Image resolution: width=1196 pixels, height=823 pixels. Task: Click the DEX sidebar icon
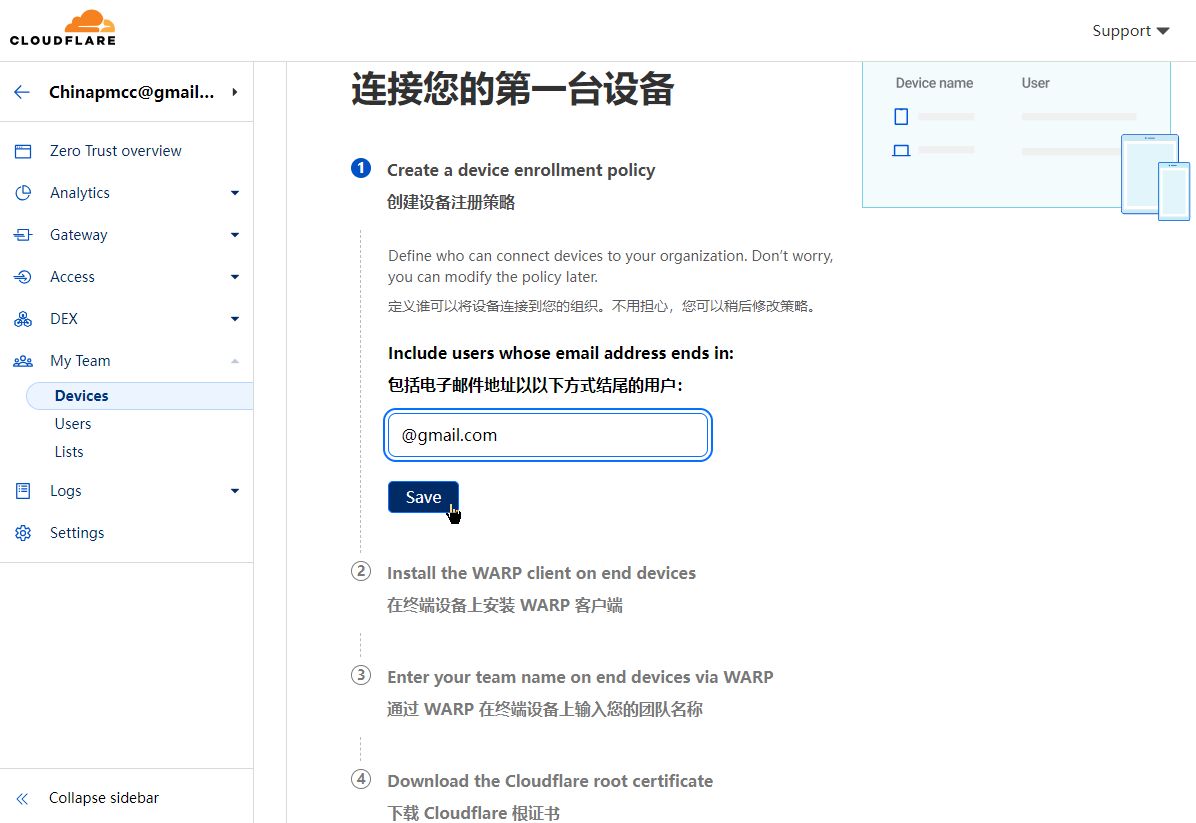click(23, 319)
